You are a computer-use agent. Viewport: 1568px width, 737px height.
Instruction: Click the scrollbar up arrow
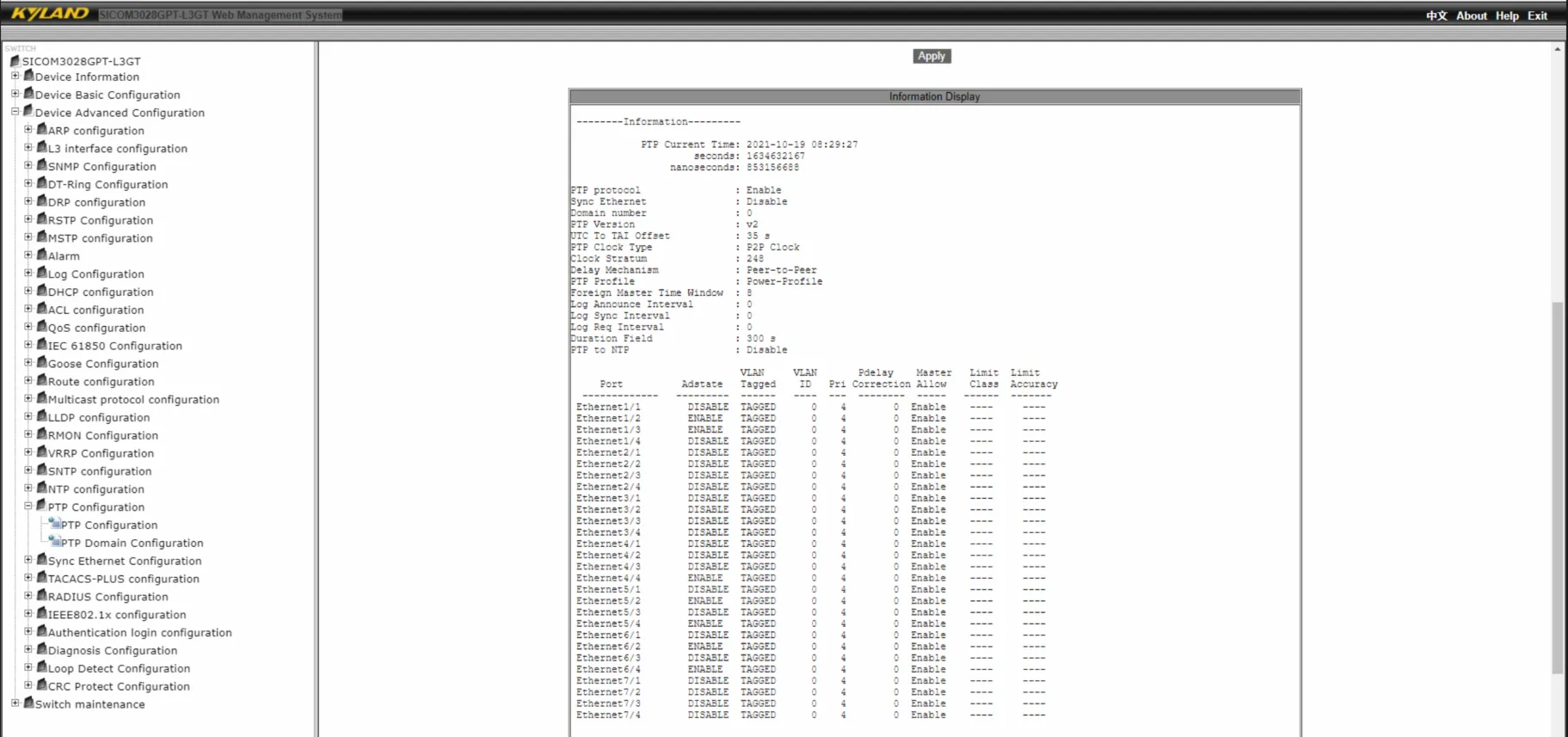click(x=1558, y=49)
